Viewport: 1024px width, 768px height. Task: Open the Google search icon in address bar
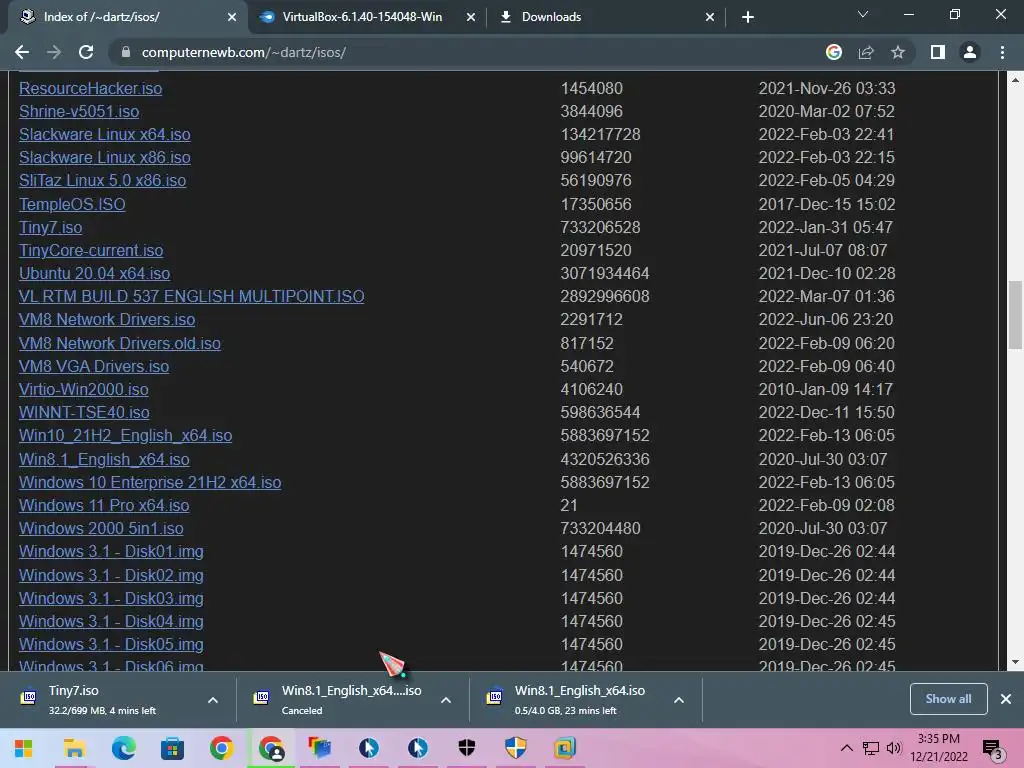(834, 52)
